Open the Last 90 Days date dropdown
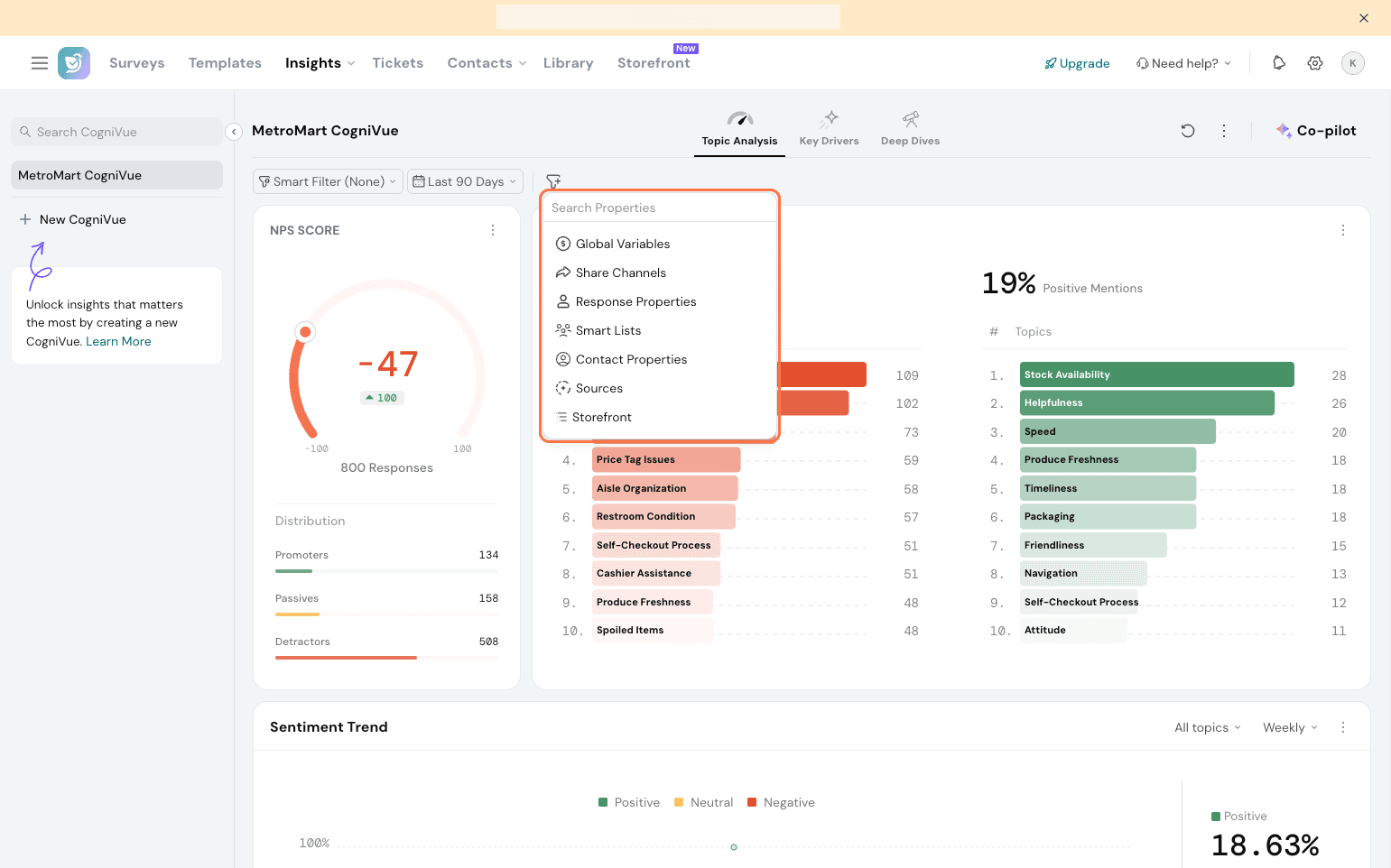The image size is (1391, 868). pyautogui.click(x=465, y=181)
